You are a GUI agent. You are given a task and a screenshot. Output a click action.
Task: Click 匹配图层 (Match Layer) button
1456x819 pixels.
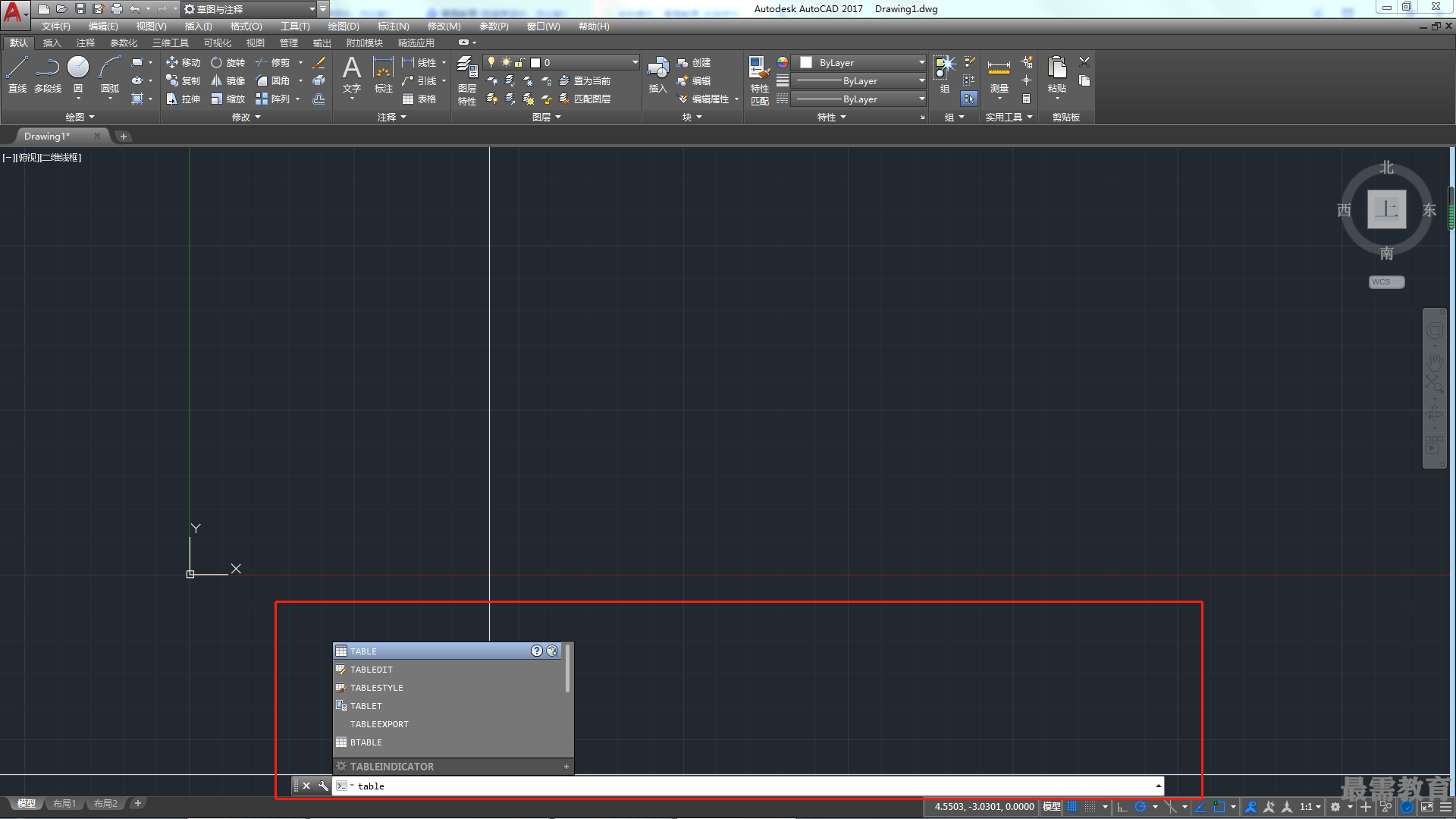click(x=585, y=99)
